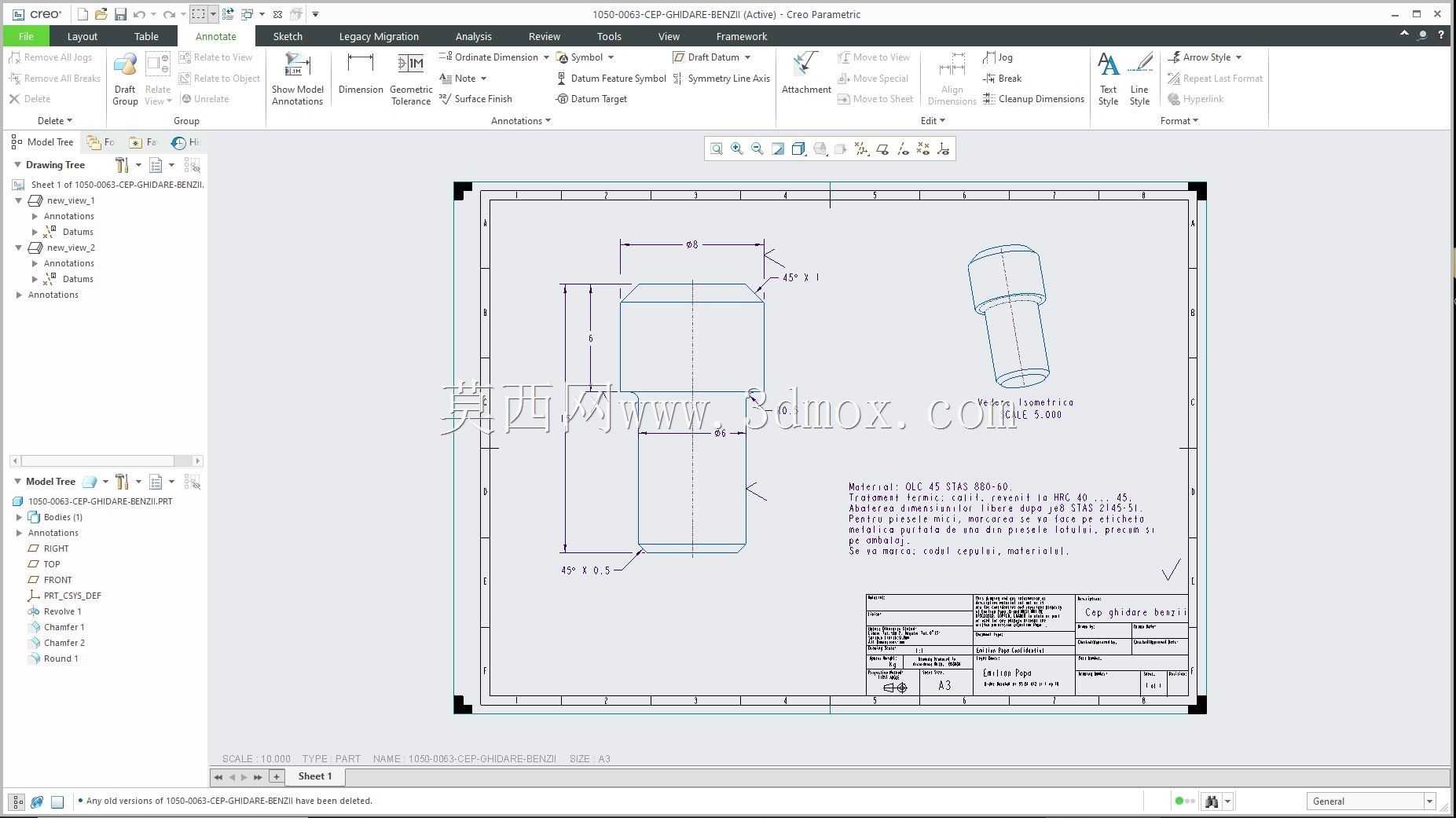Collapse the new_view_1 tree node
1456x818 pixels.
(x=19, y=200)
